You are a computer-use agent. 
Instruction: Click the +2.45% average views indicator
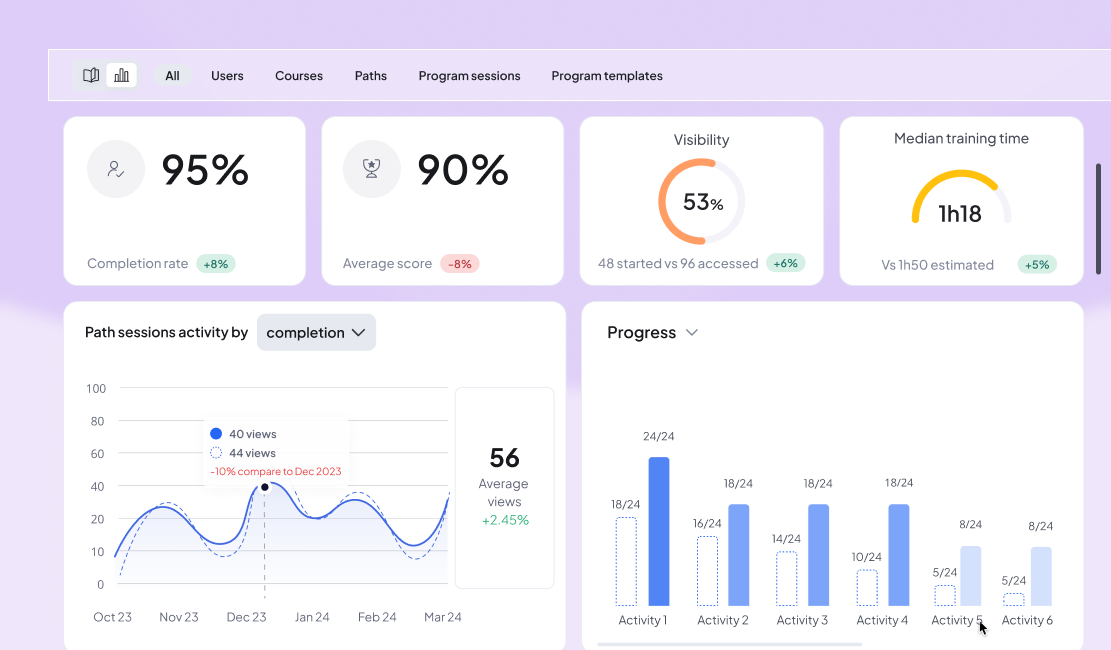pos(504,520)
